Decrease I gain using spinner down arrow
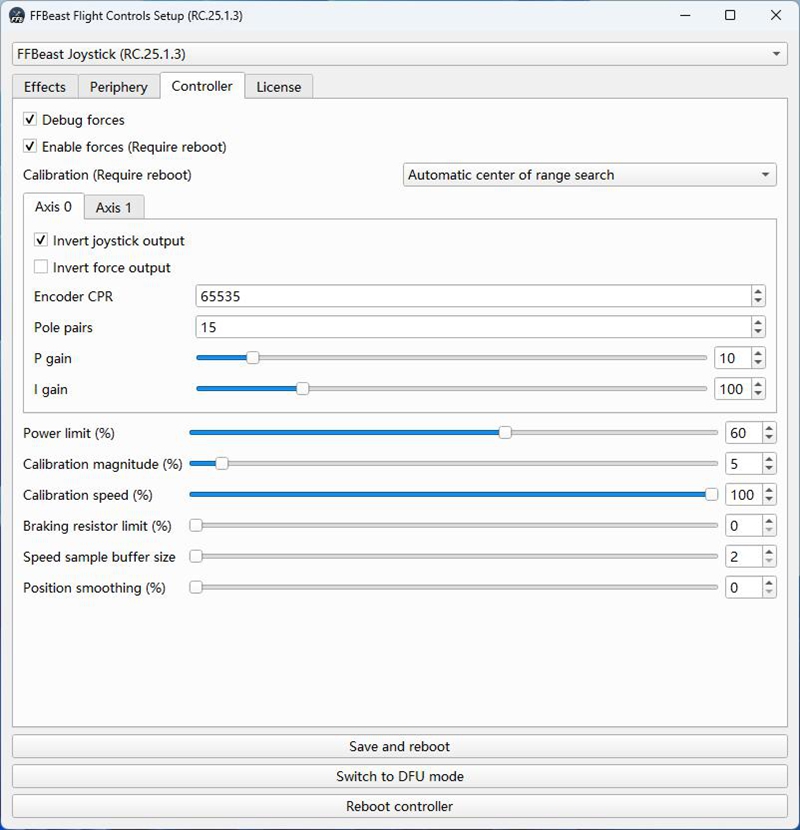 click(x=758, y=394)
